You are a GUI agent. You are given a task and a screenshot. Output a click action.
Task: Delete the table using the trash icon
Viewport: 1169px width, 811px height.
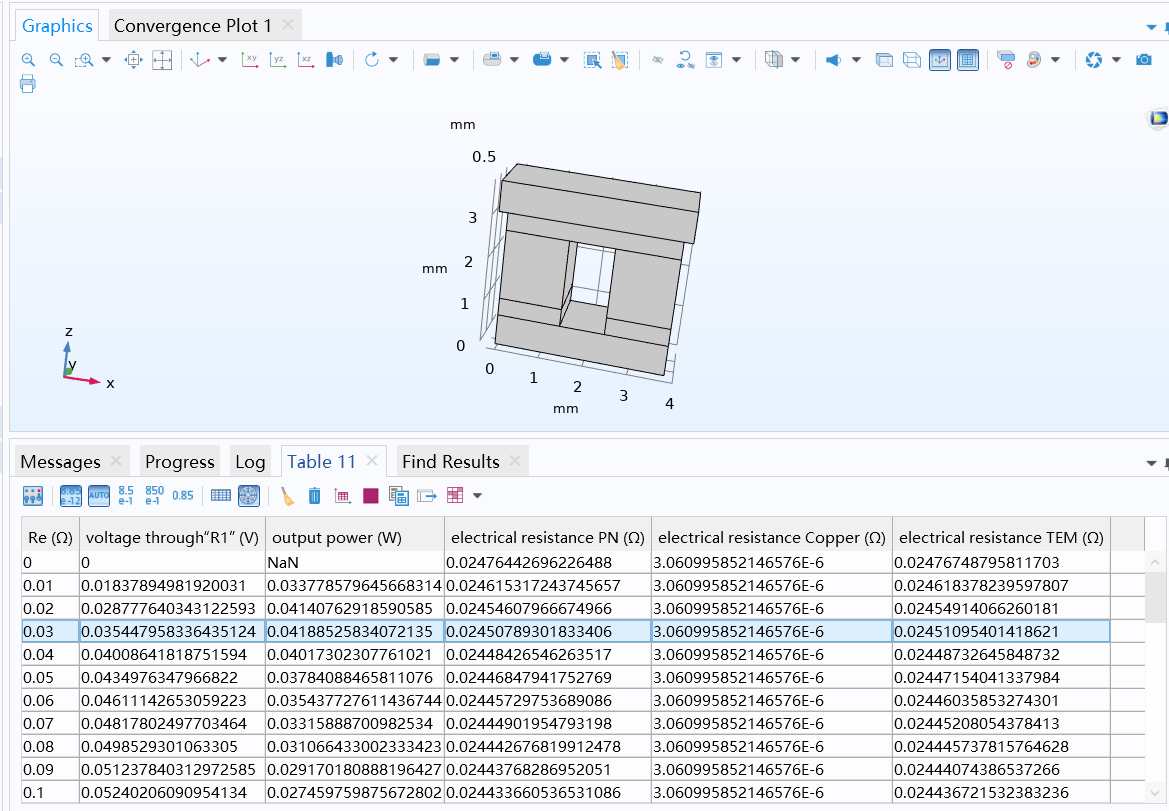pyautogui.click(x=314, y=495)
